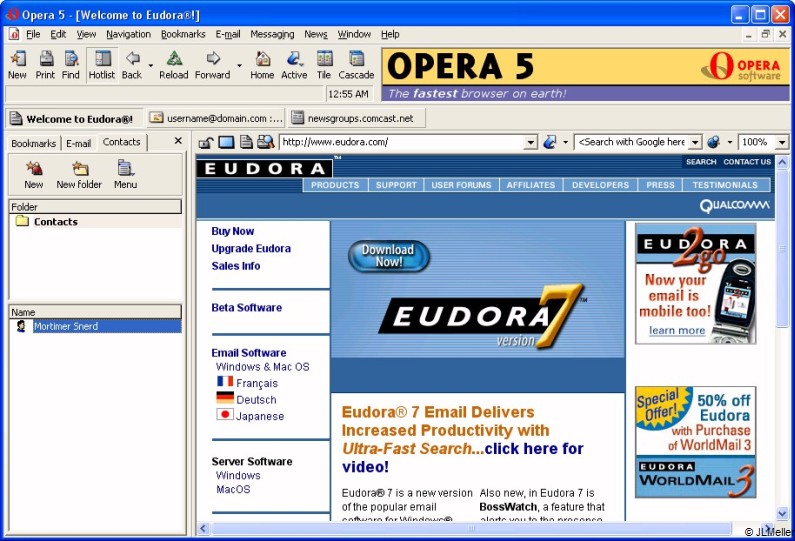Cascade windows with the Cascade icon

356,65
